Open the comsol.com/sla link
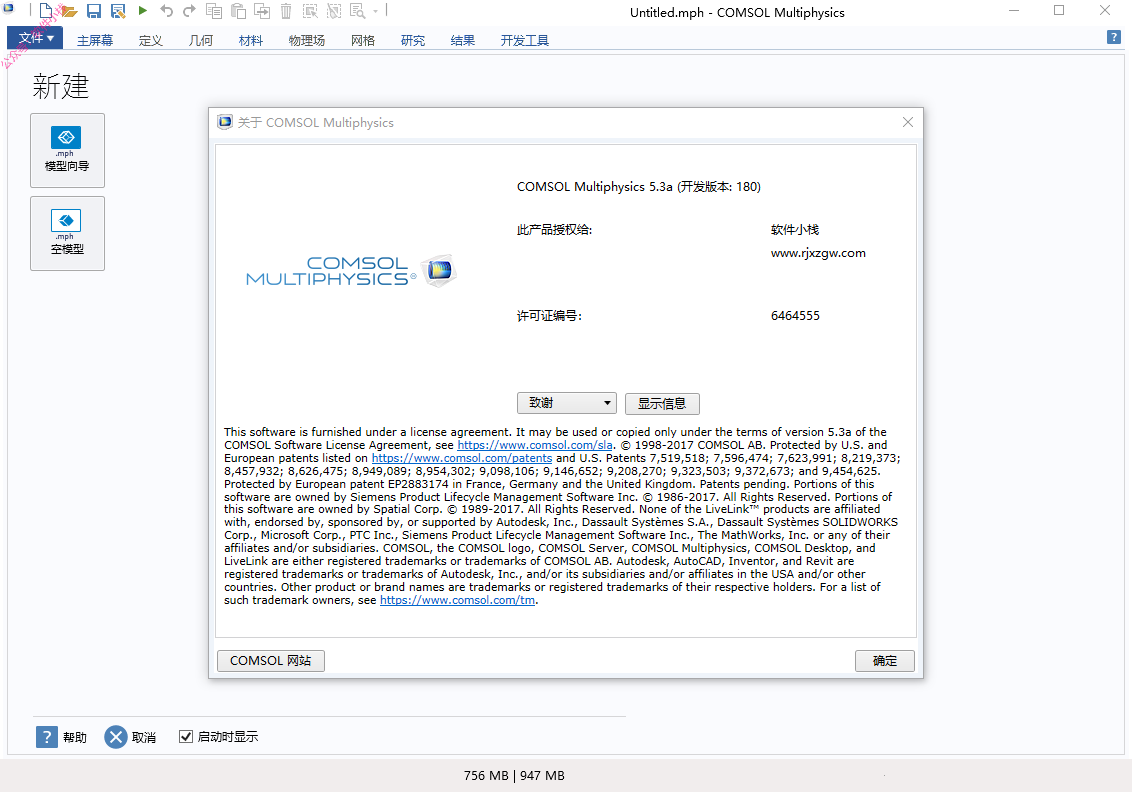 pos(535,445)
